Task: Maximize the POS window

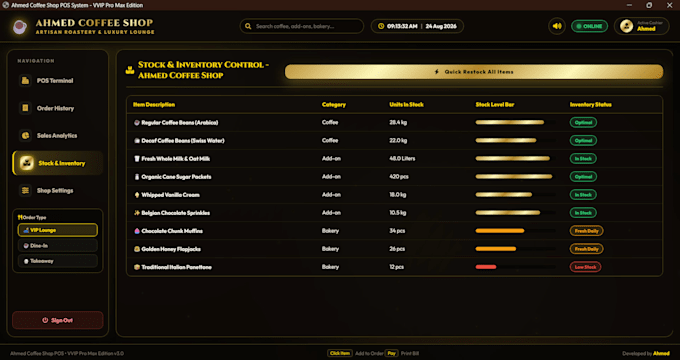Action: click(x=649, y=5)
